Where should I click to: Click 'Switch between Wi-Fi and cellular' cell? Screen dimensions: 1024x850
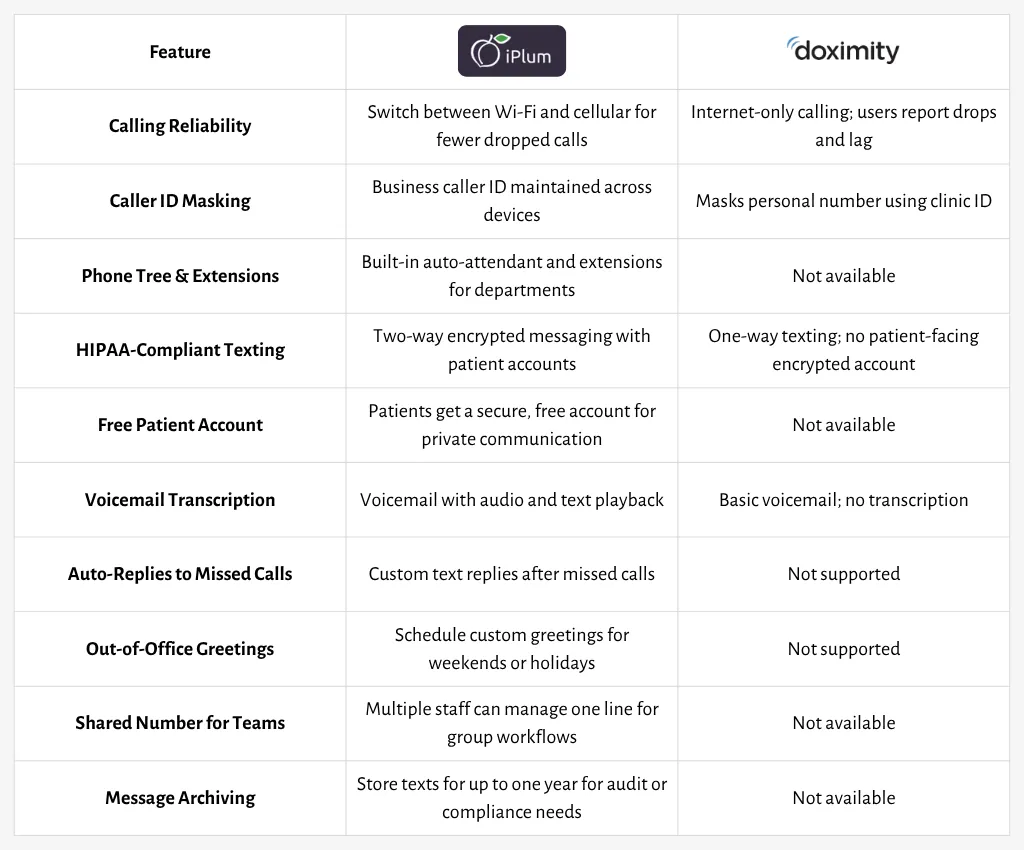tap(511, 125)
